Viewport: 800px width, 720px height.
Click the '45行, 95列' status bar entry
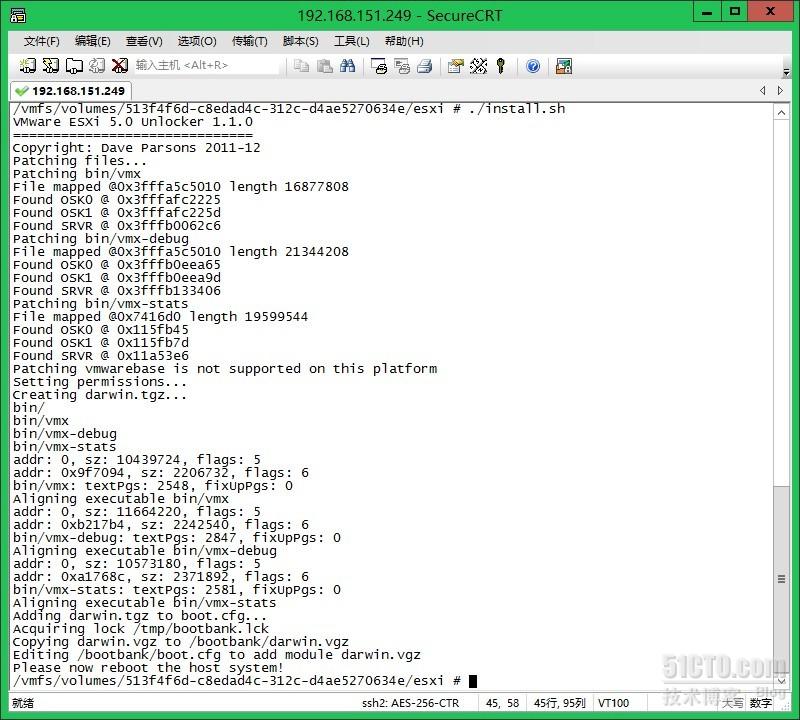[x=560, y=703]
